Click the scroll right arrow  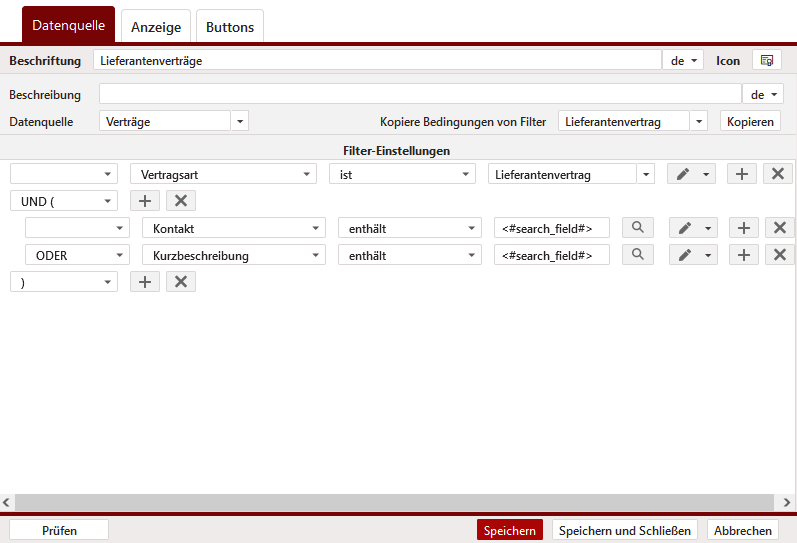pyautogui.click(x=787, y=502)
